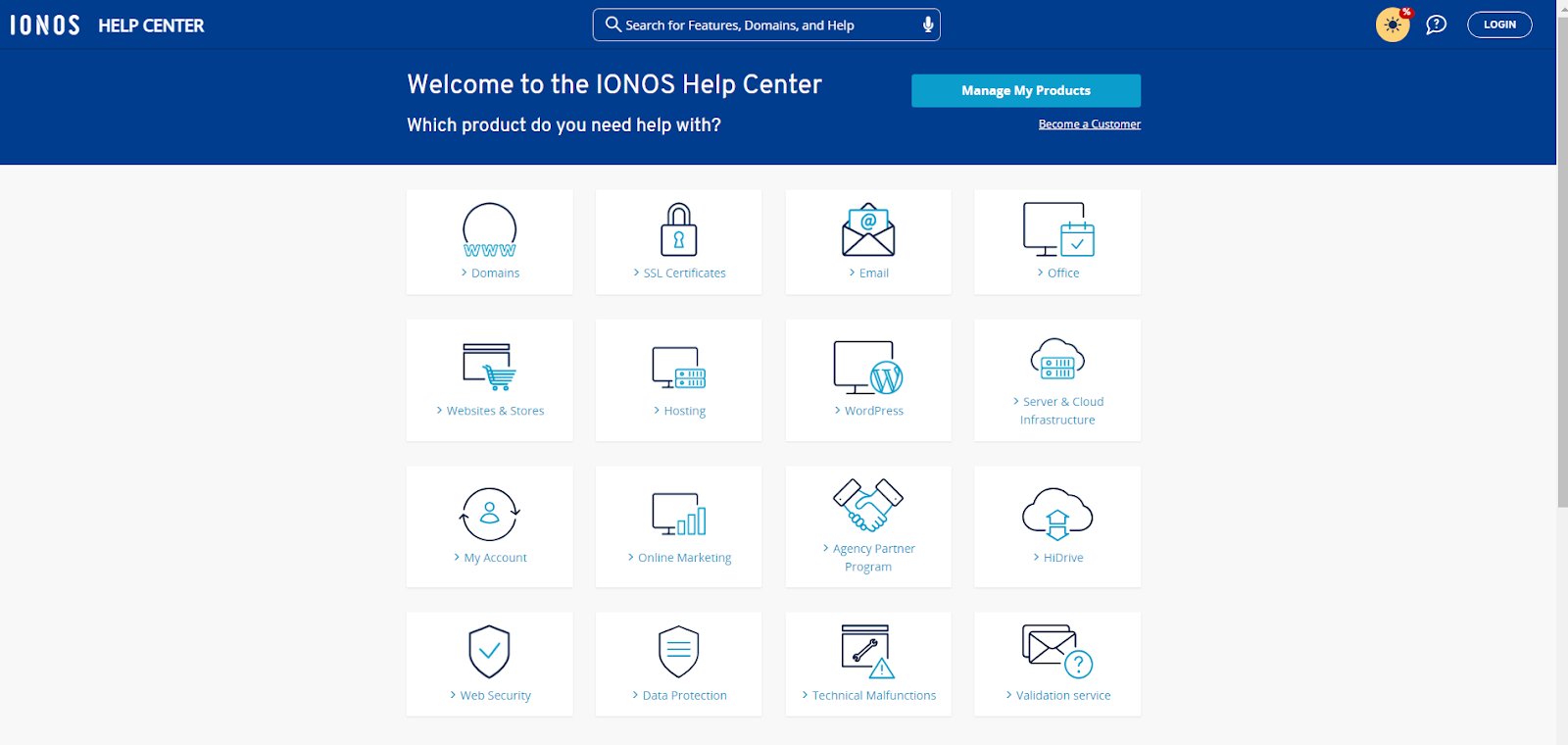Image resolution: width=1568 pixels, height=745 pixels.
Task: Click the Online Marketing chart icon
Action: click(x=679, y=514)
